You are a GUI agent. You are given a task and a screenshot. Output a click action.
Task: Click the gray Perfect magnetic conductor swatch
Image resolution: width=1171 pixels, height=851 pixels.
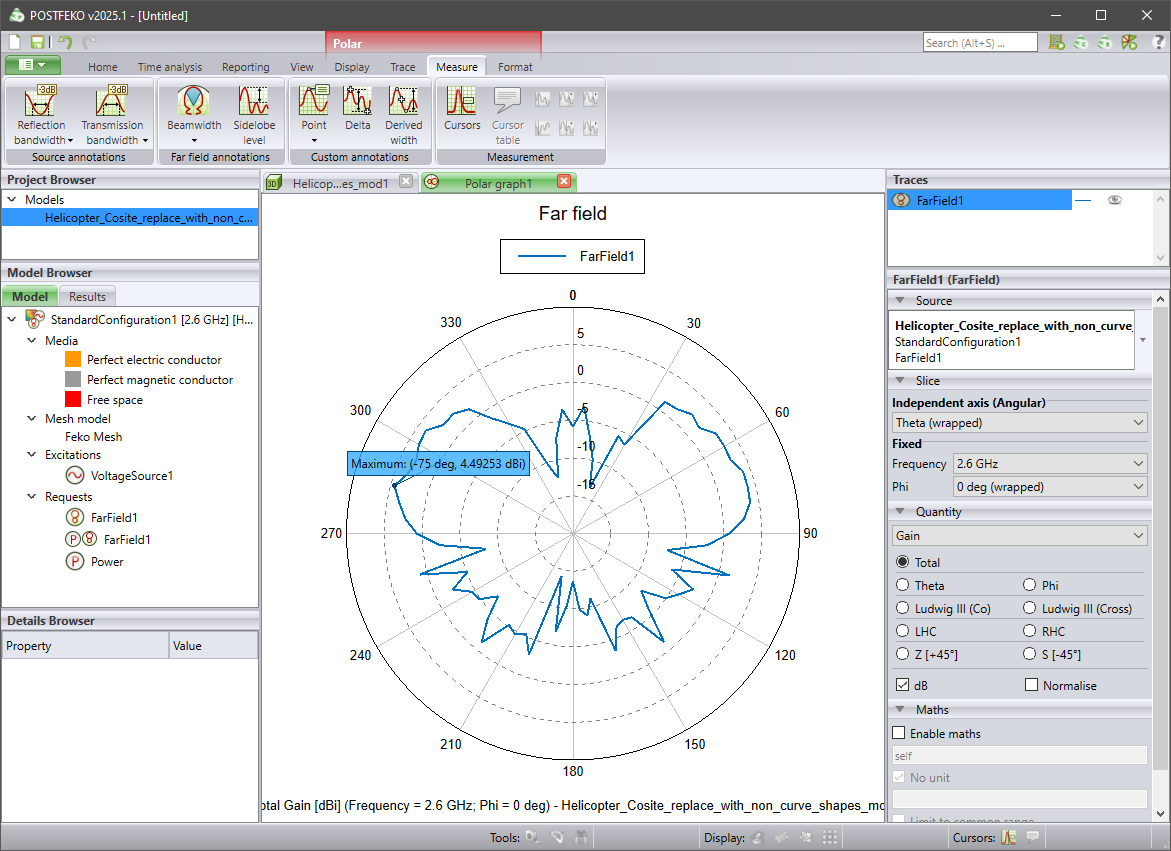72,379
